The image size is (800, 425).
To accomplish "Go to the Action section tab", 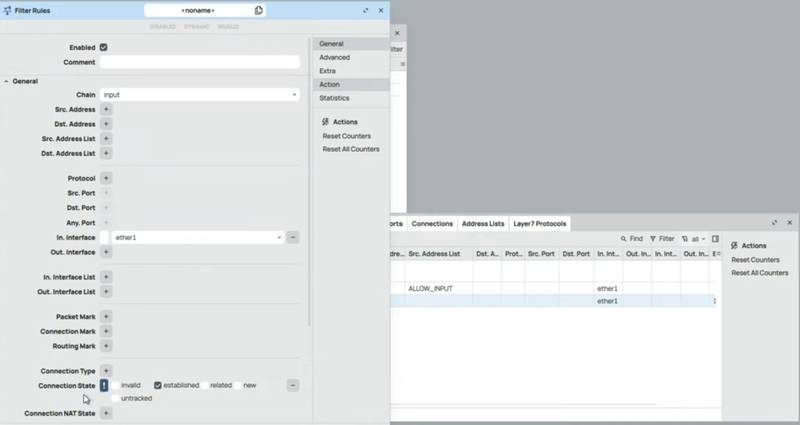I will click(351, 84).
